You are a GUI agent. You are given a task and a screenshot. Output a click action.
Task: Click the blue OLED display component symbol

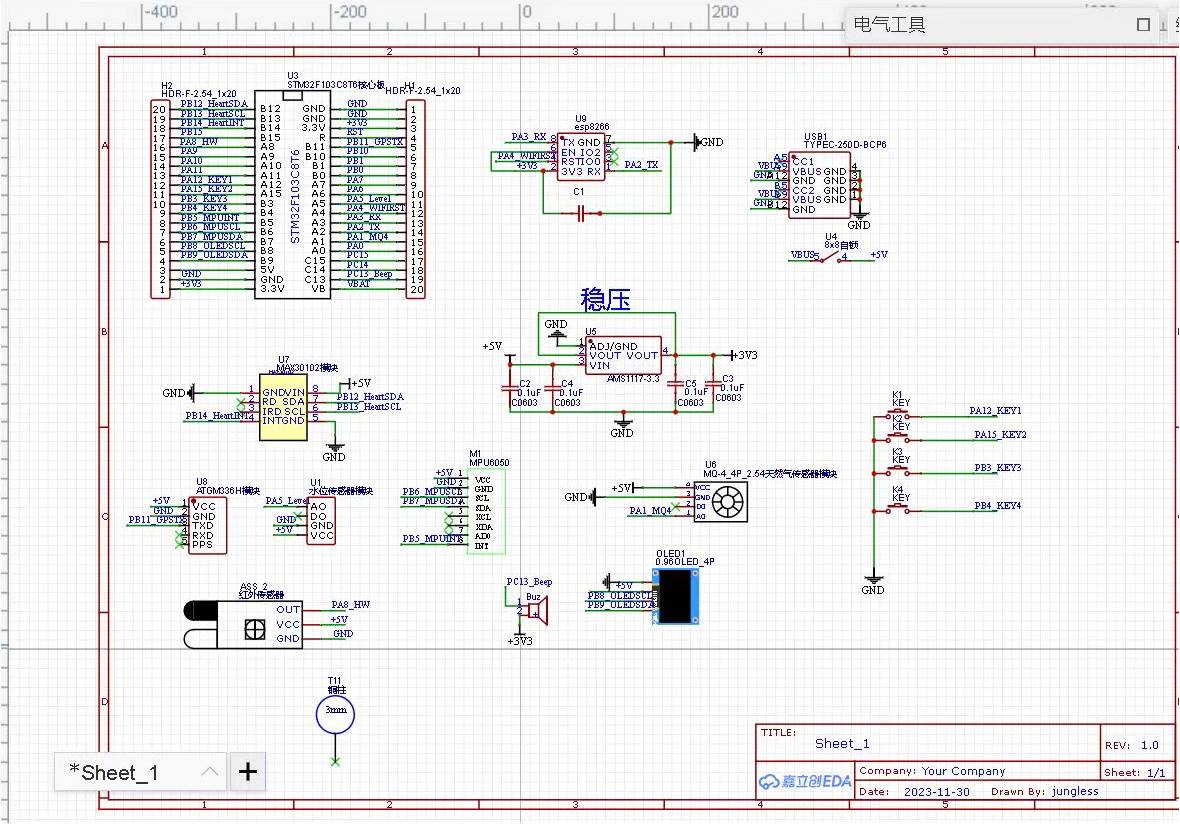676,596
